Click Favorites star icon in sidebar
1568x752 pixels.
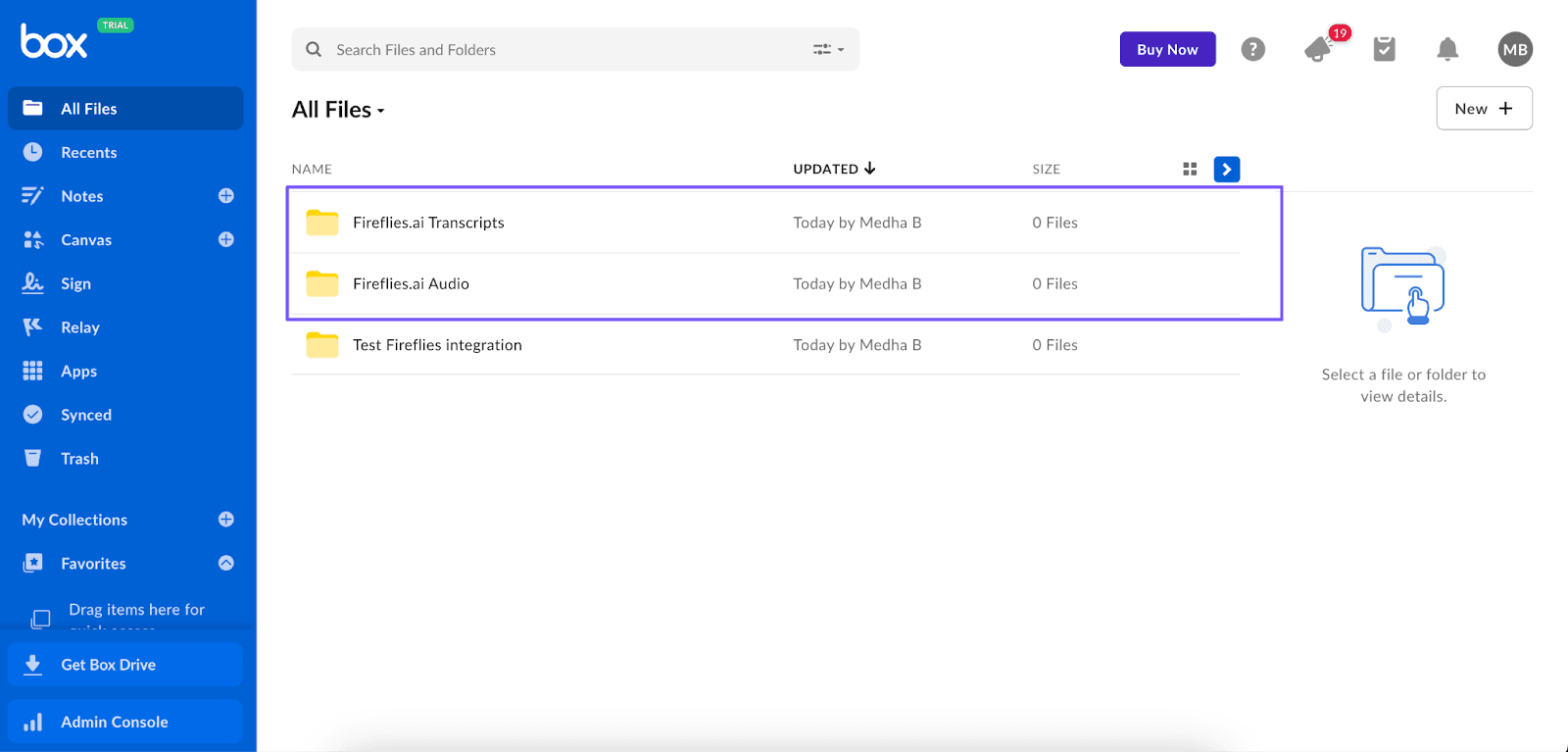point(32,563)
